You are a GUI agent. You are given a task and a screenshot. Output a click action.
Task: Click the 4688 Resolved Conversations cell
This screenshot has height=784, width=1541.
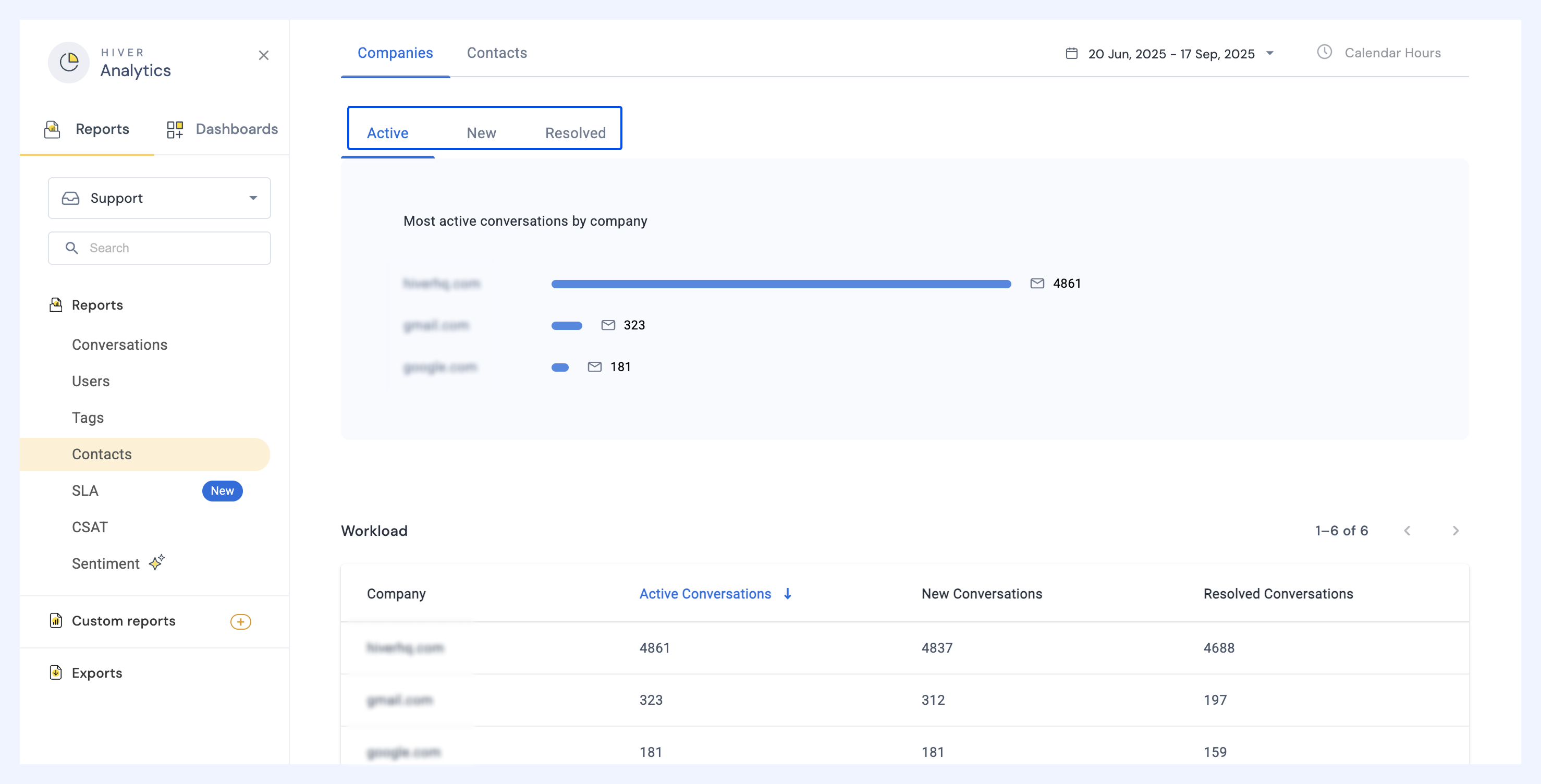coord(1219,648)
